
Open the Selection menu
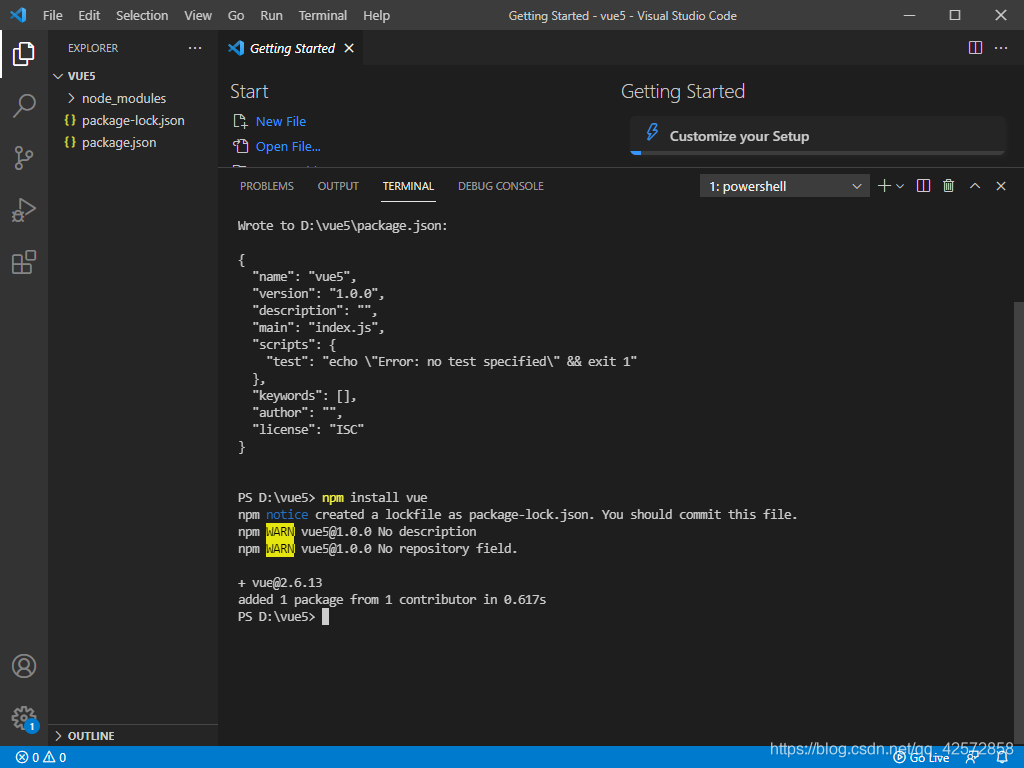(x=142, y=16)
